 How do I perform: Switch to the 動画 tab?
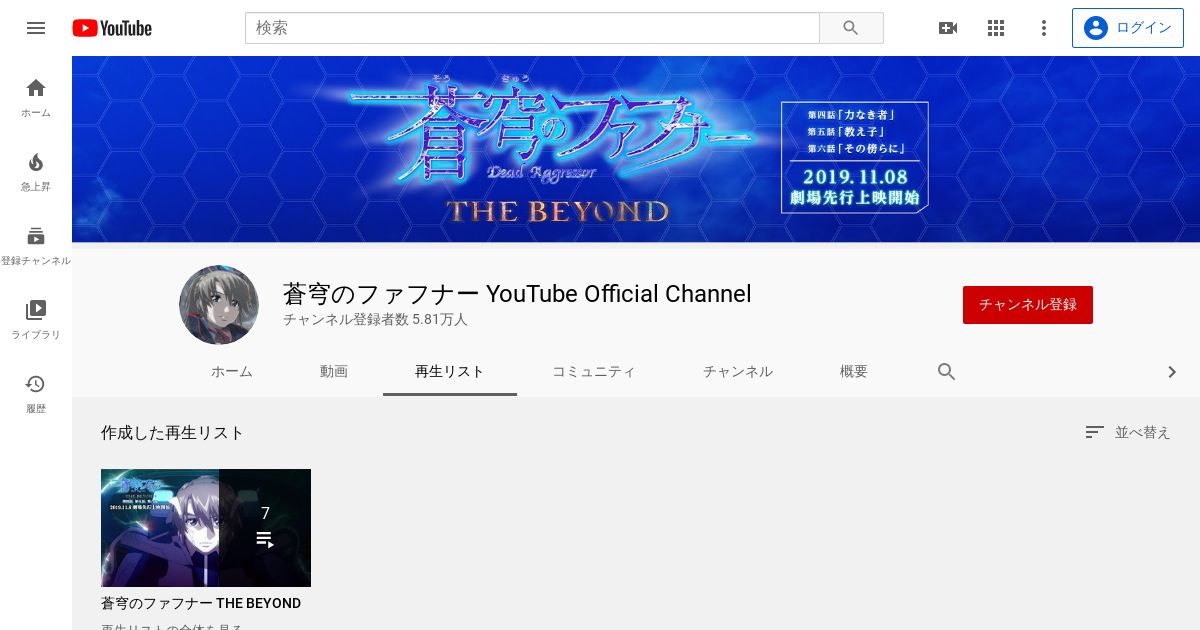coord(334,372)
